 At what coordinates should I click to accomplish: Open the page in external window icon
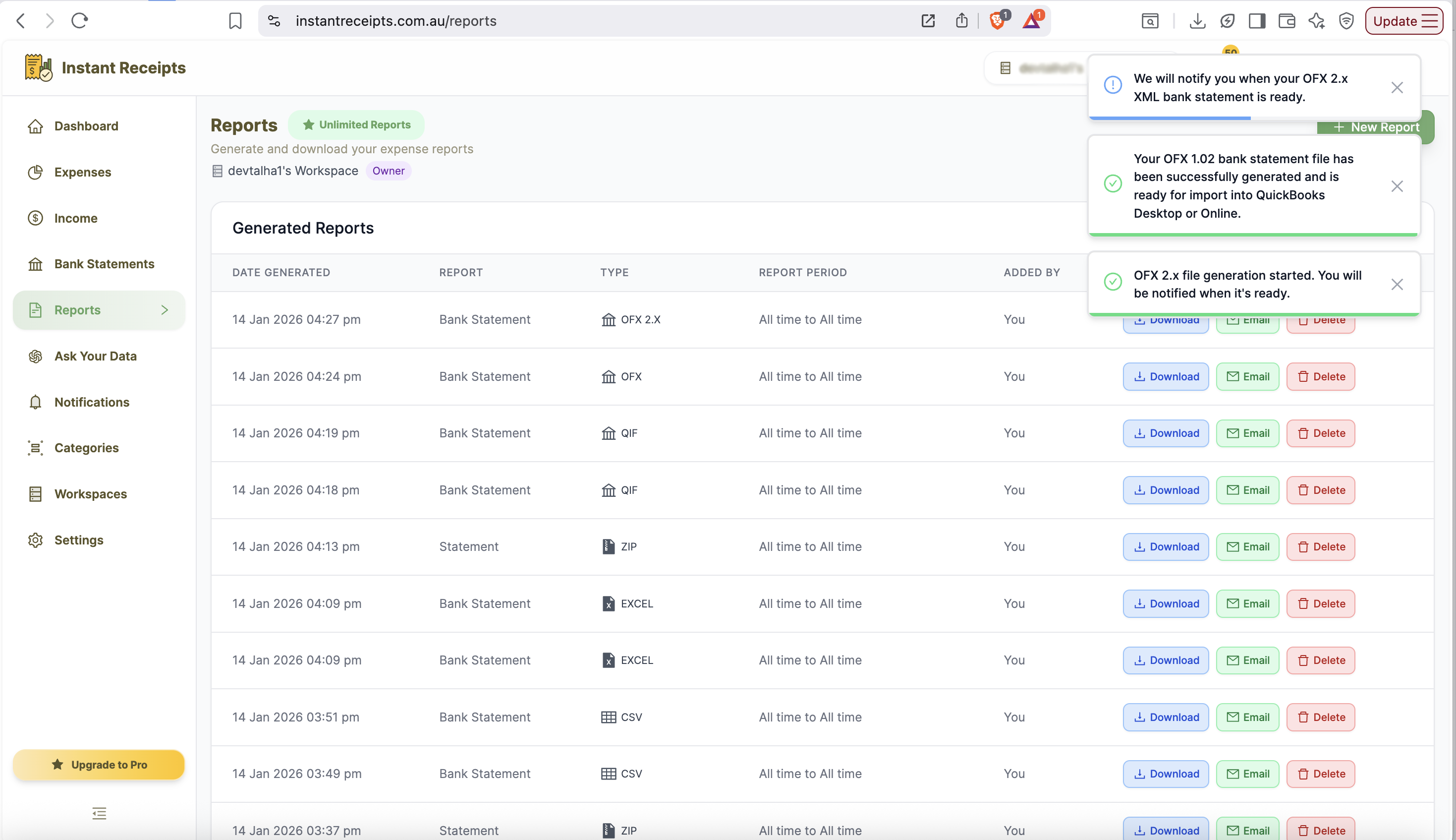click(928, 21)
